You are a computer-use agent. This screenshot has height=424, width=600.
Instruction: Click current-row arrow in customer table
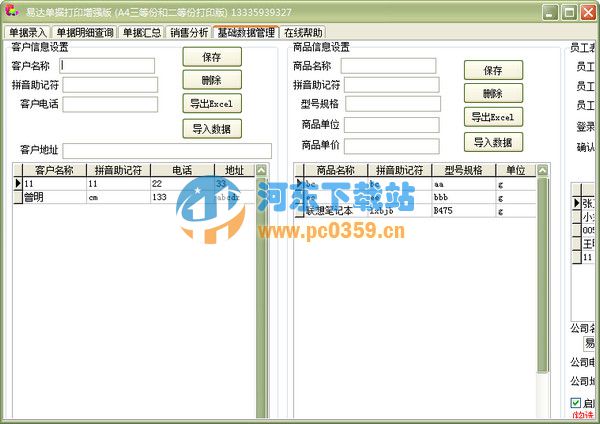coord(18,184)
